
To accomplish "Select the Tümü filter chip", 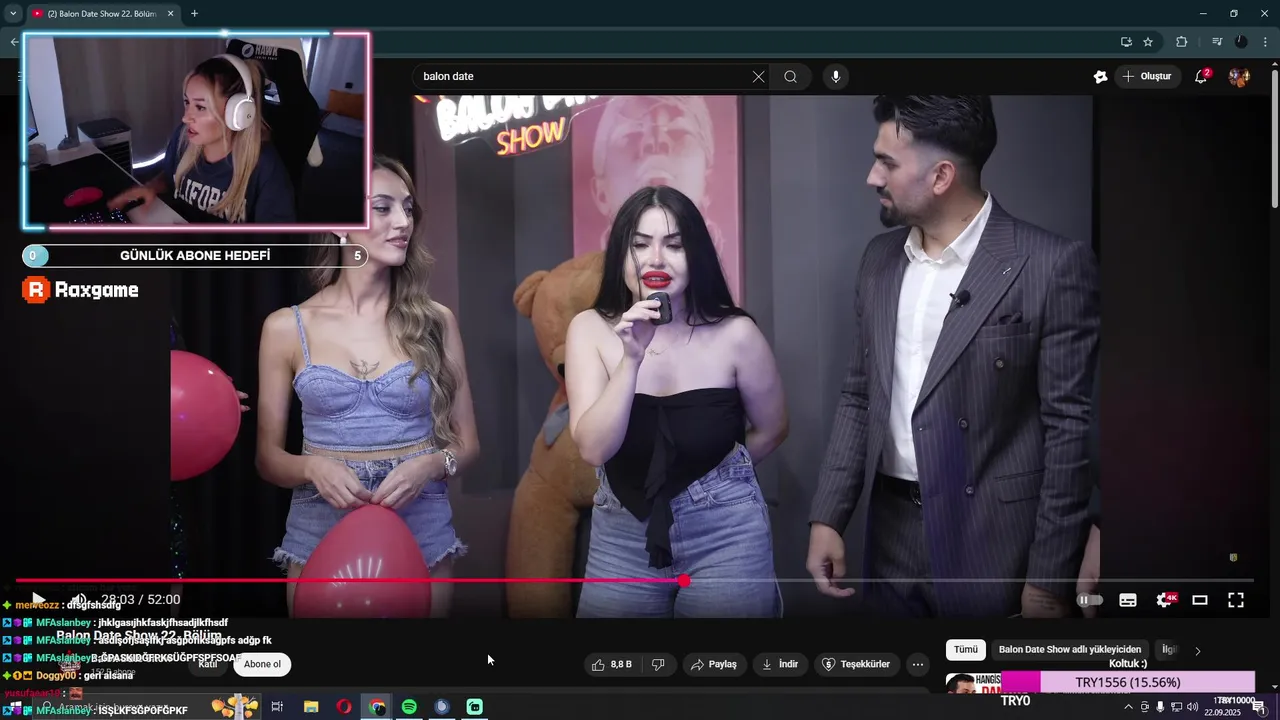I will (966, 650).
